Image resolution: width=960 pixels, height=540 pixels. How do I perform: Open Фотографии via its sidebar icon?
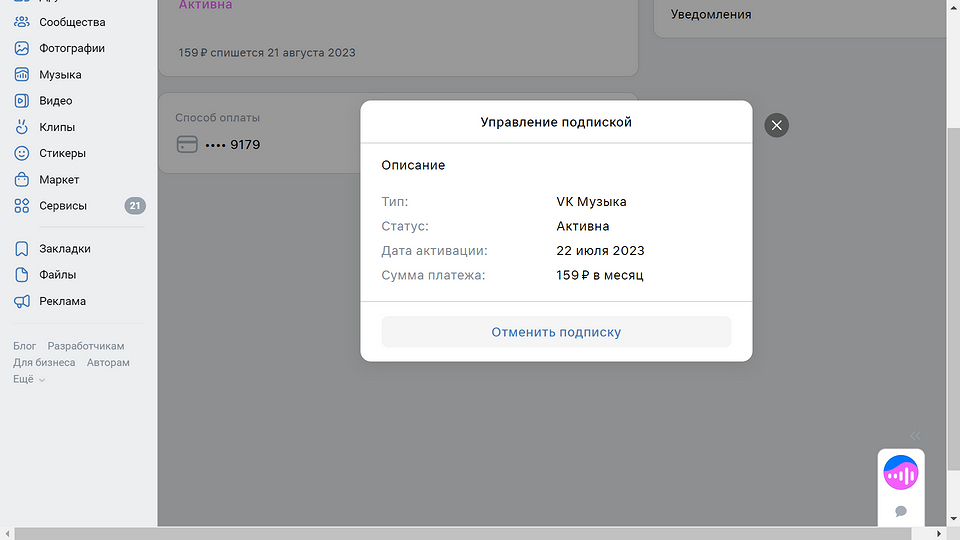click(x=21, y=48)
